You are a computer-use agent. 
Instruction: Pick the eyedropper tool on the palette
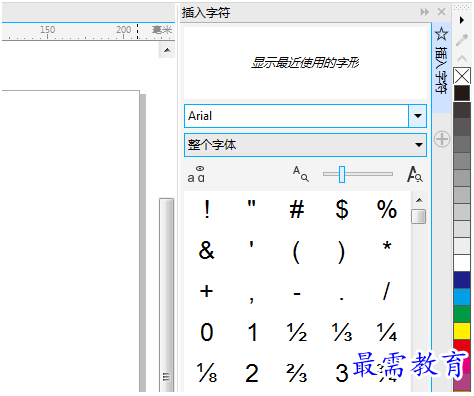(462, 40)
